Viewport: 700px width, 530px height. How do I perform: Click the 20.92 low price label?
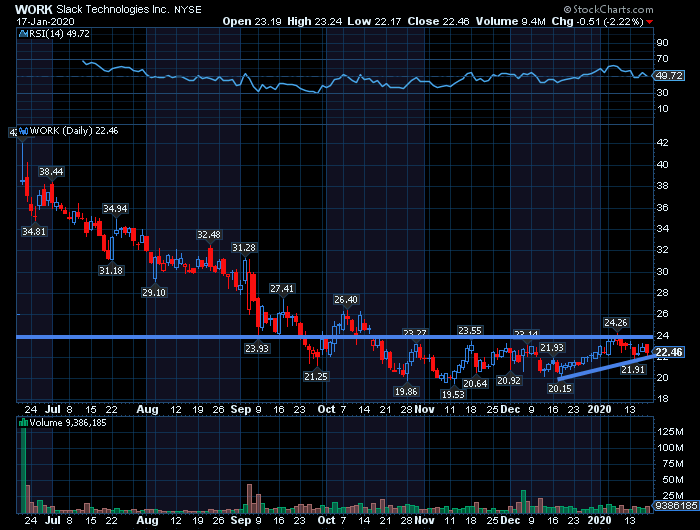(509, 380)
